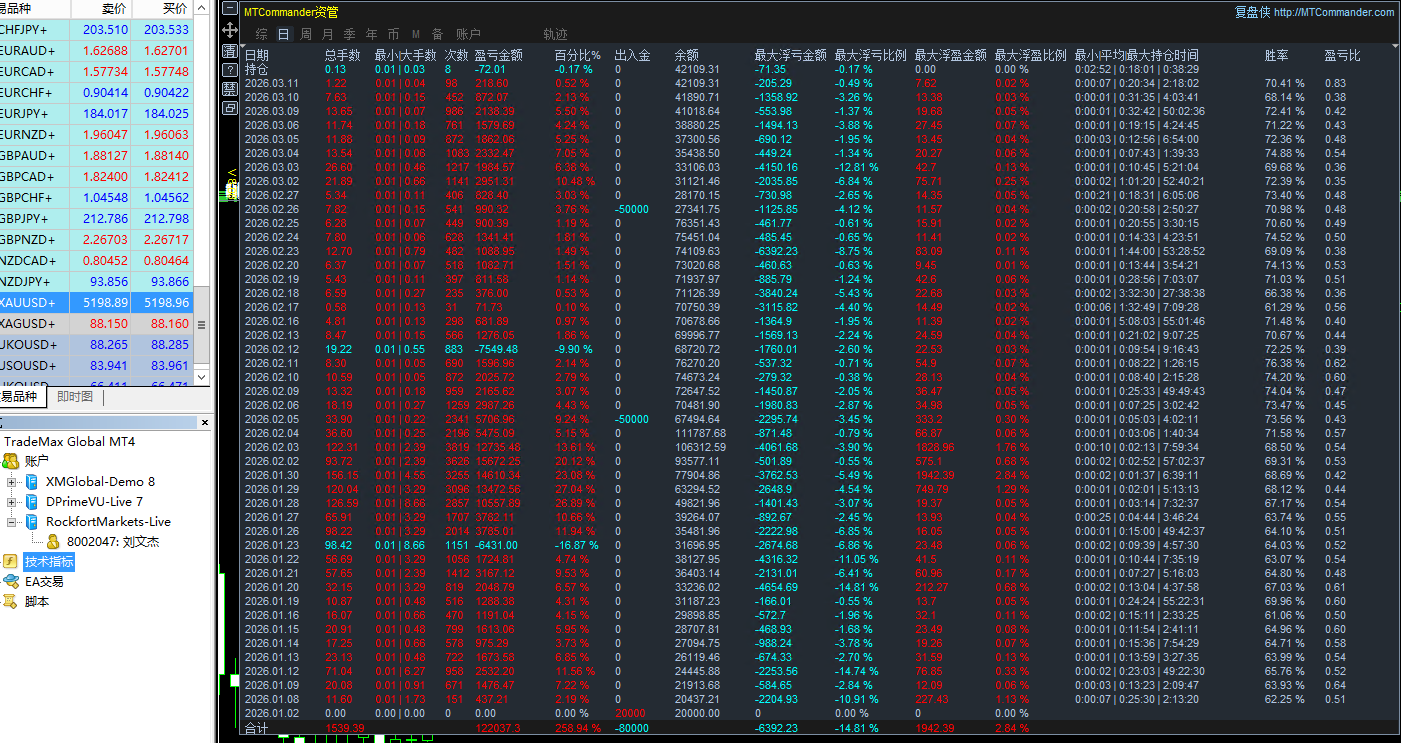Click the RockfortMarkets-Live server icon
This screenshot has width=1401, height=743.
pyautogui.click(x=32, y=521)
